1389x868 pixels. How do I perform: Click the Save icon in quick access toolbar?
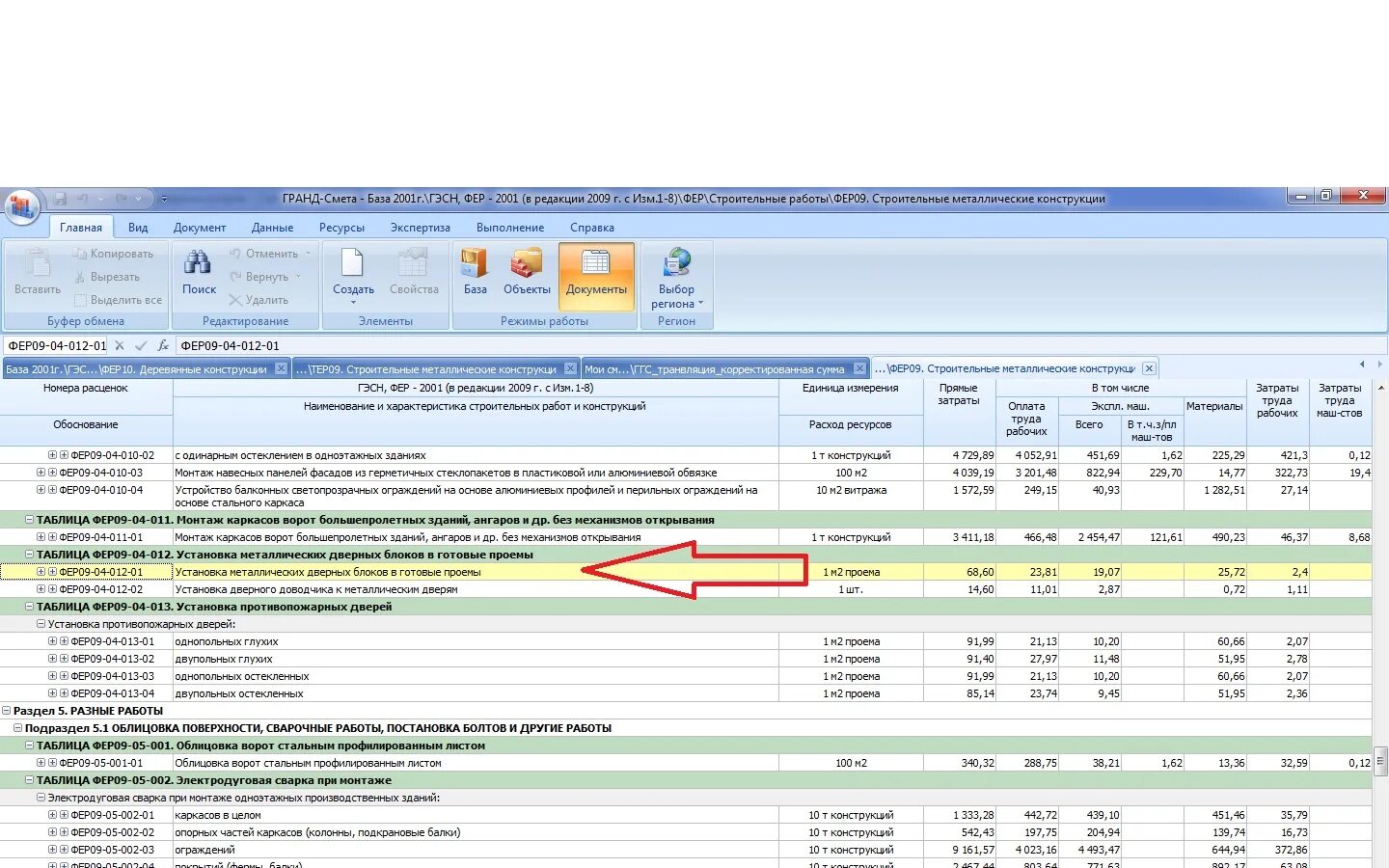coord(61,199)
